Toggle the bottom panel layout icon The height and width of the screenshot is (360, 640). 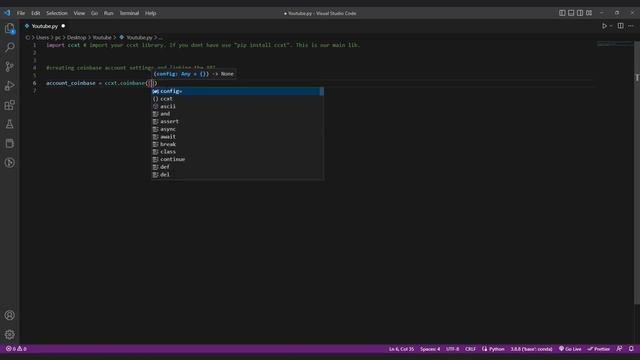[x=571, y=13]
